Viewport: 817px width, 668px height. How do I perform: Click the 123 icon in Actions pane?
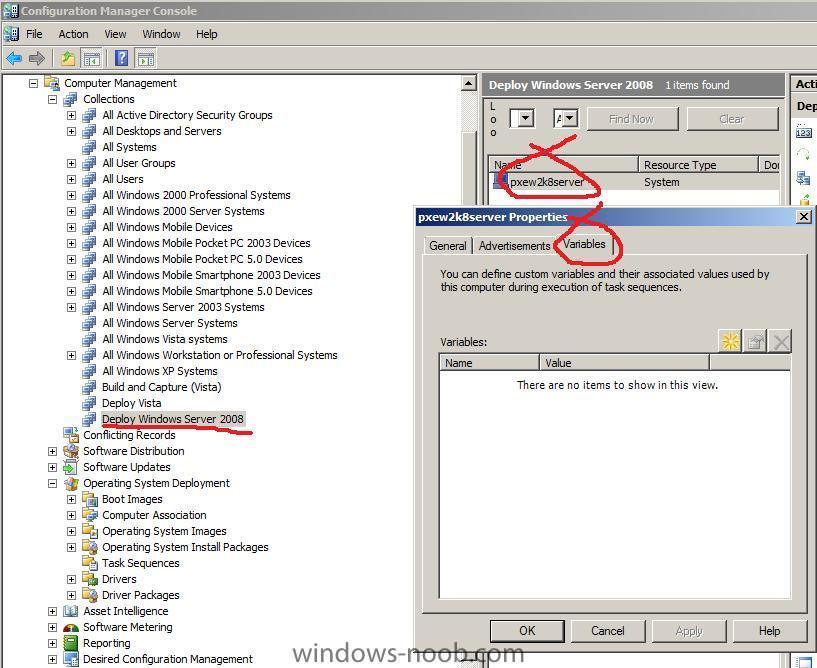(803, 132)
